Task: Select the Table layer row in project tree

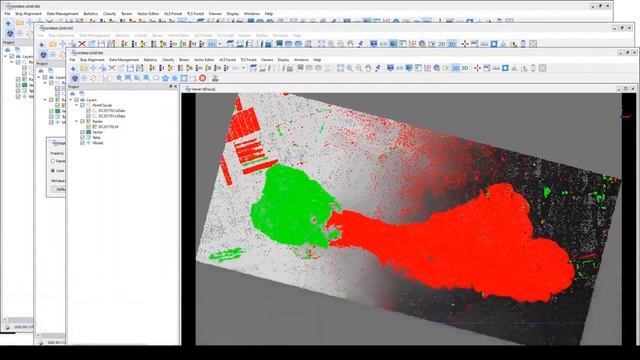Action: coord(96,138)
